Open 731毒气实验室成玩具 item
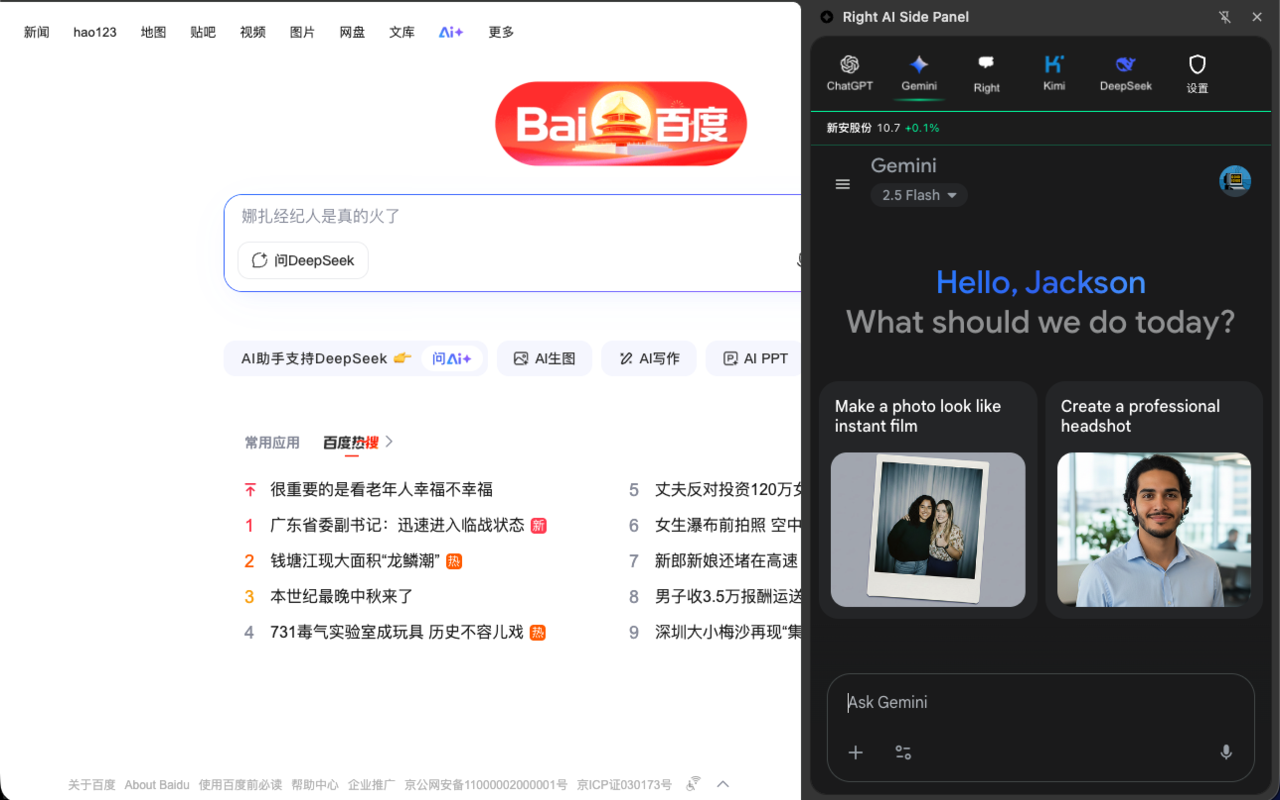1280x800 pixels. [x=397, y=632]
